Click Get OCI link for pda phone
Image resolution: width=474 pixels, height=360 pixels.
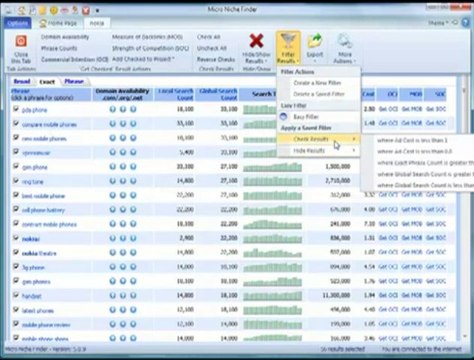click(388, 109)
